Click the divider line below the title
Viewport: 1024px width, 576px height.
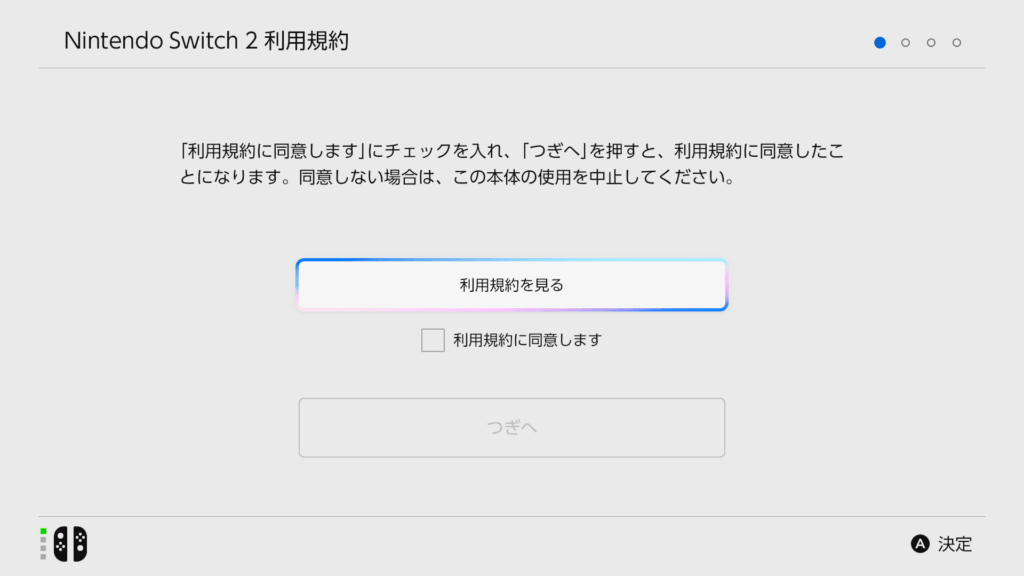[512, 68]
